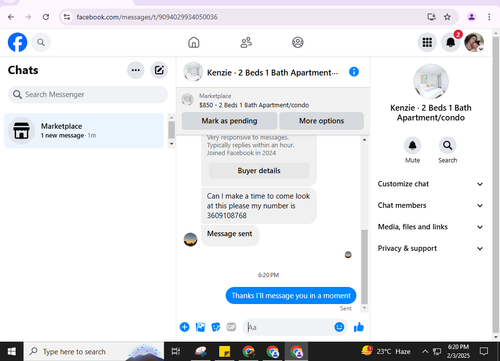Open the Friends icon in top navigation
Screen dimensions: 500x361
coord(246,42)
